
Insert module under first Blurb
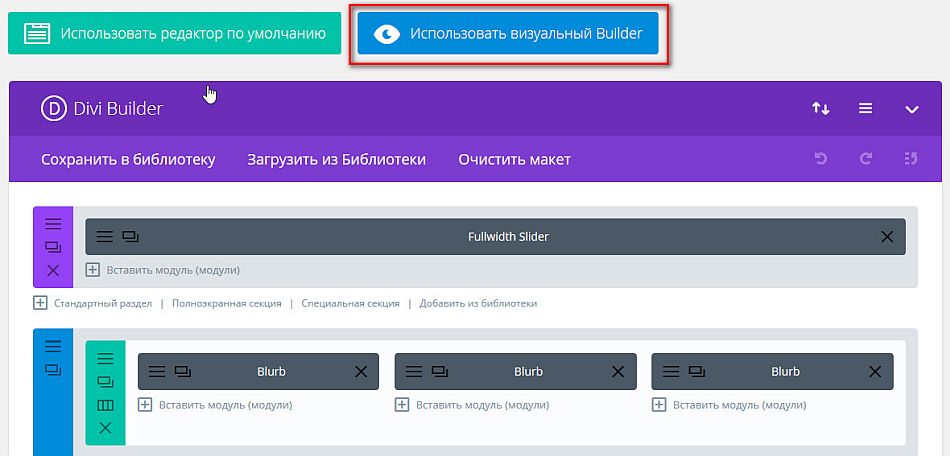click(x=215, y=405)
